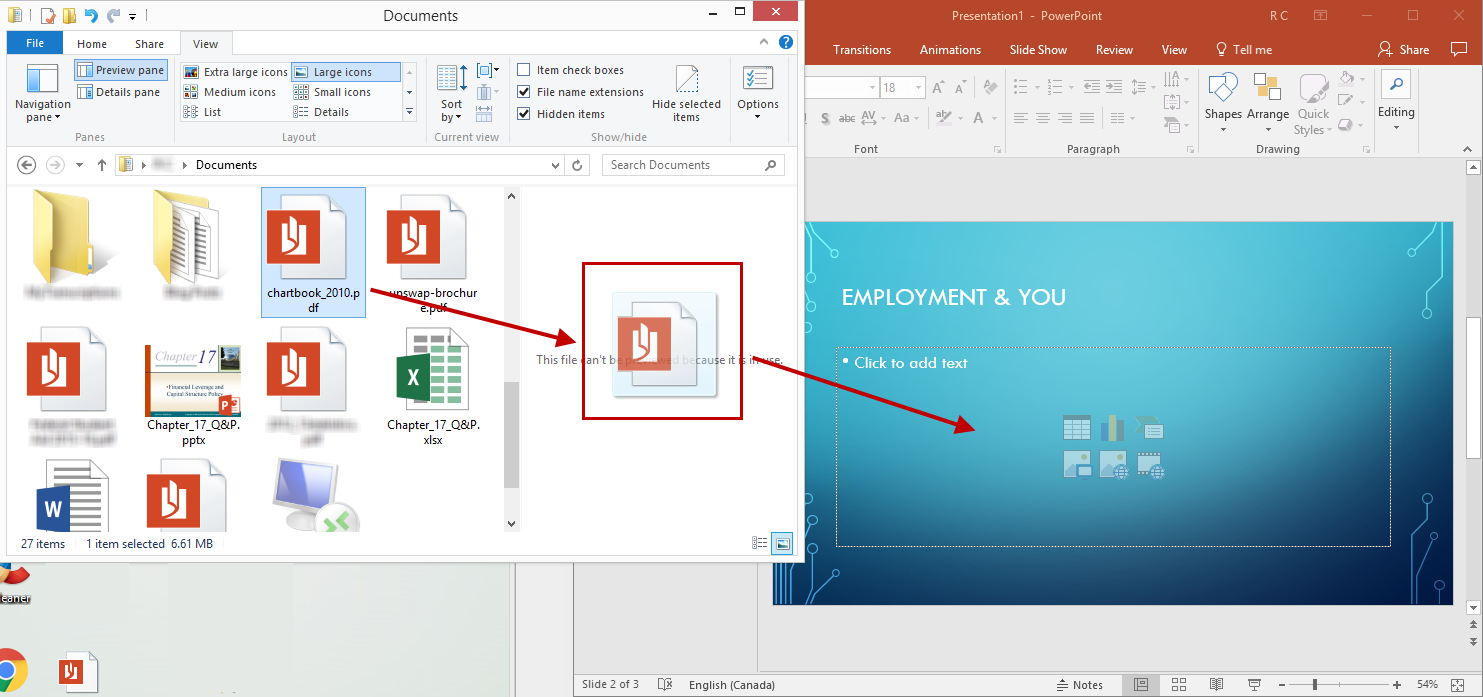Switch to Reading View in status bar
The width and height of the screenshot is (1483, 697).
[1216, 685]
